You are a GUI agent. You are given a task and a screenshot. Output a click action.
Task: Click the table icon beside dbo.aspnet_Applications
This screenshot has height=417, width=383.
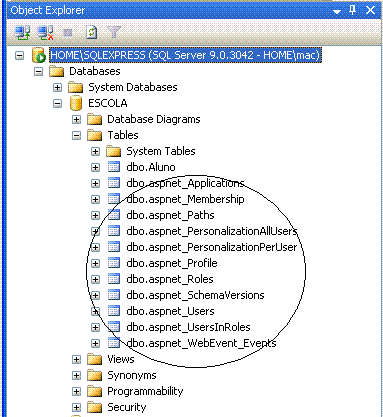pyautogui.click(x=114, y=183)
